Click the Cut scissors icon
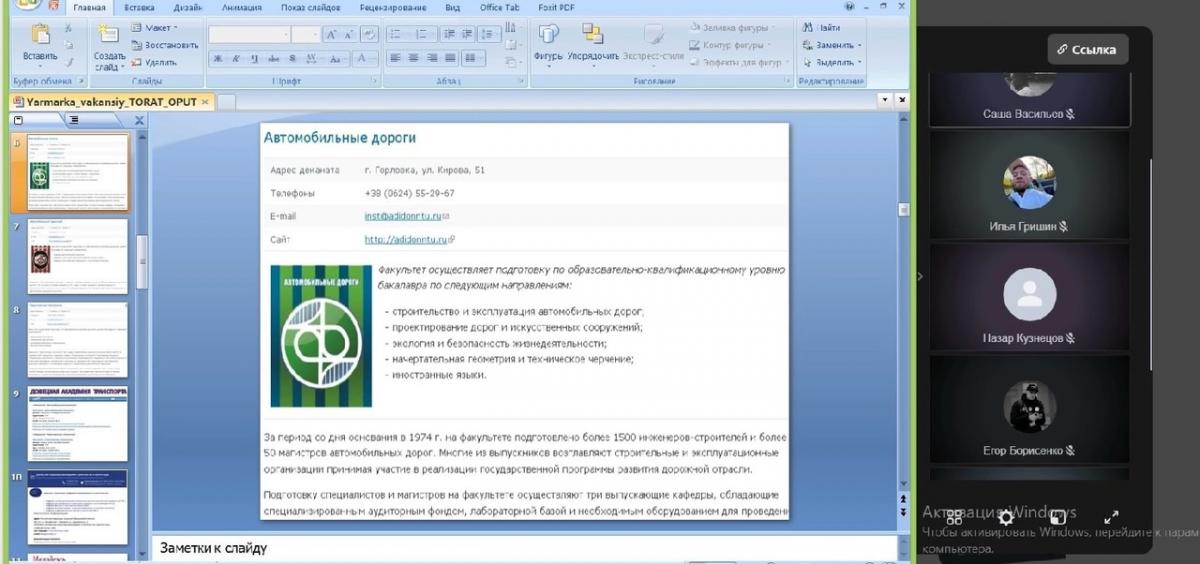This screenshot has width=1200, height=564. tap(69, 29)
